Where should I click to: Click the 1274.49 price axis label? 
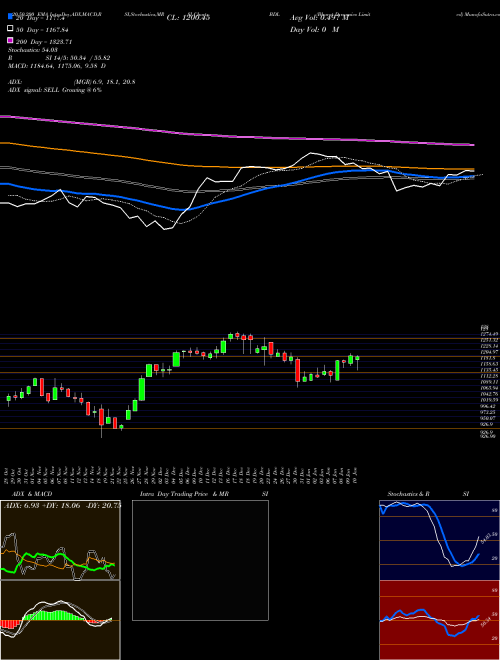pyautogui.click(x=490, y=334)
